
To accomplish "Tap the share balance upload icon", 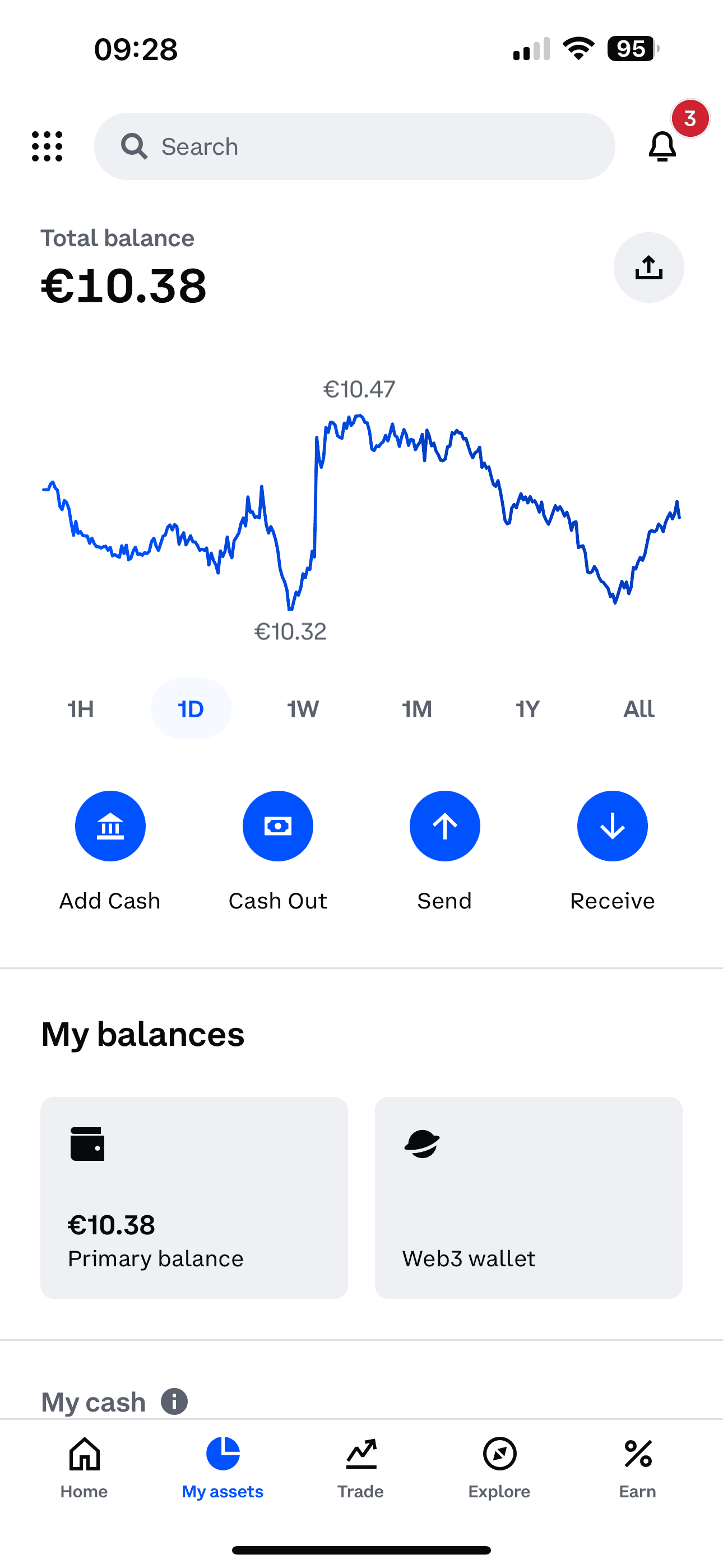I will 649,267.
